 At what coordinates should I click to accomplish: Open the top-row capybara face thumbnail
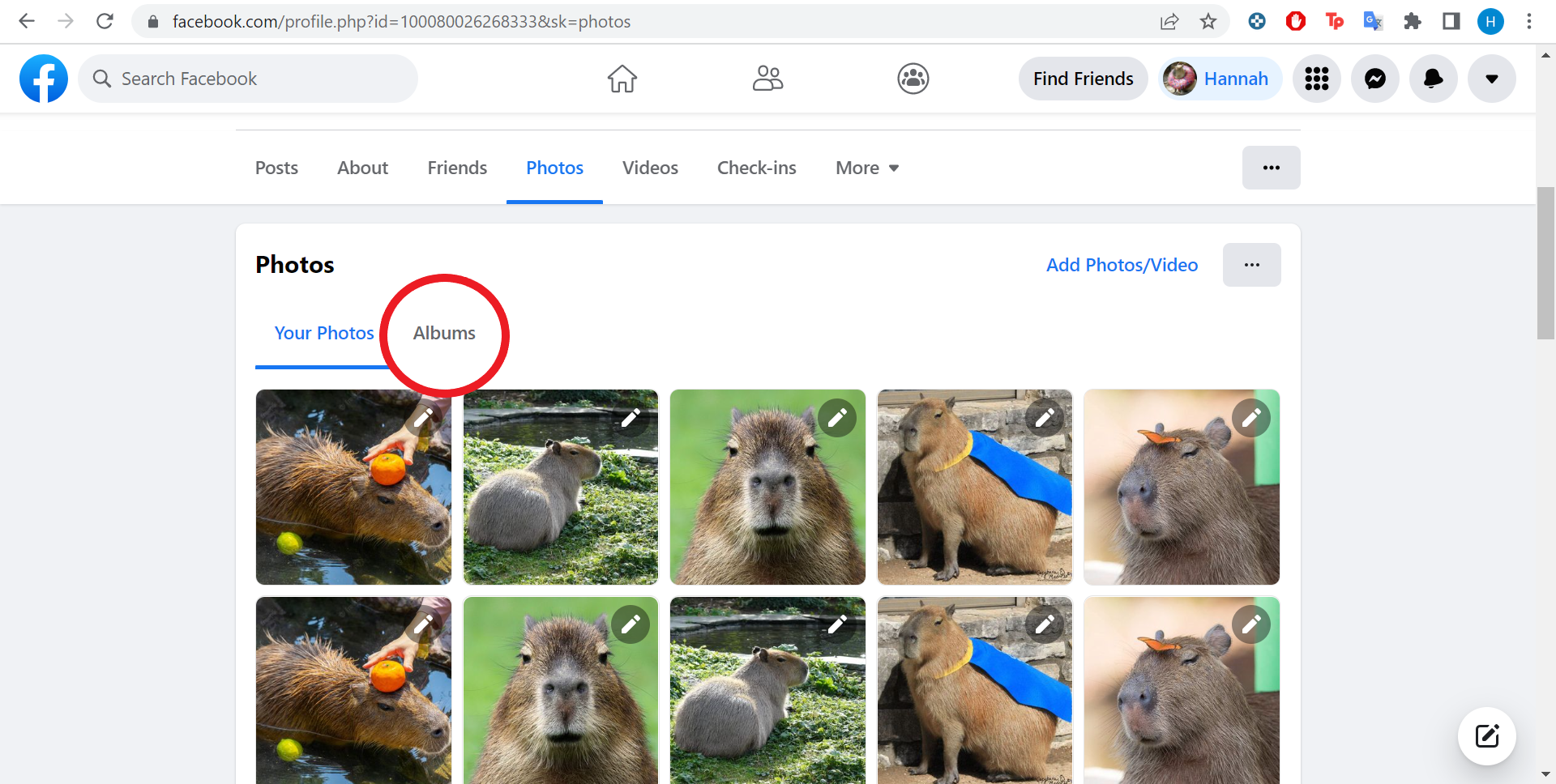[767, 487]
